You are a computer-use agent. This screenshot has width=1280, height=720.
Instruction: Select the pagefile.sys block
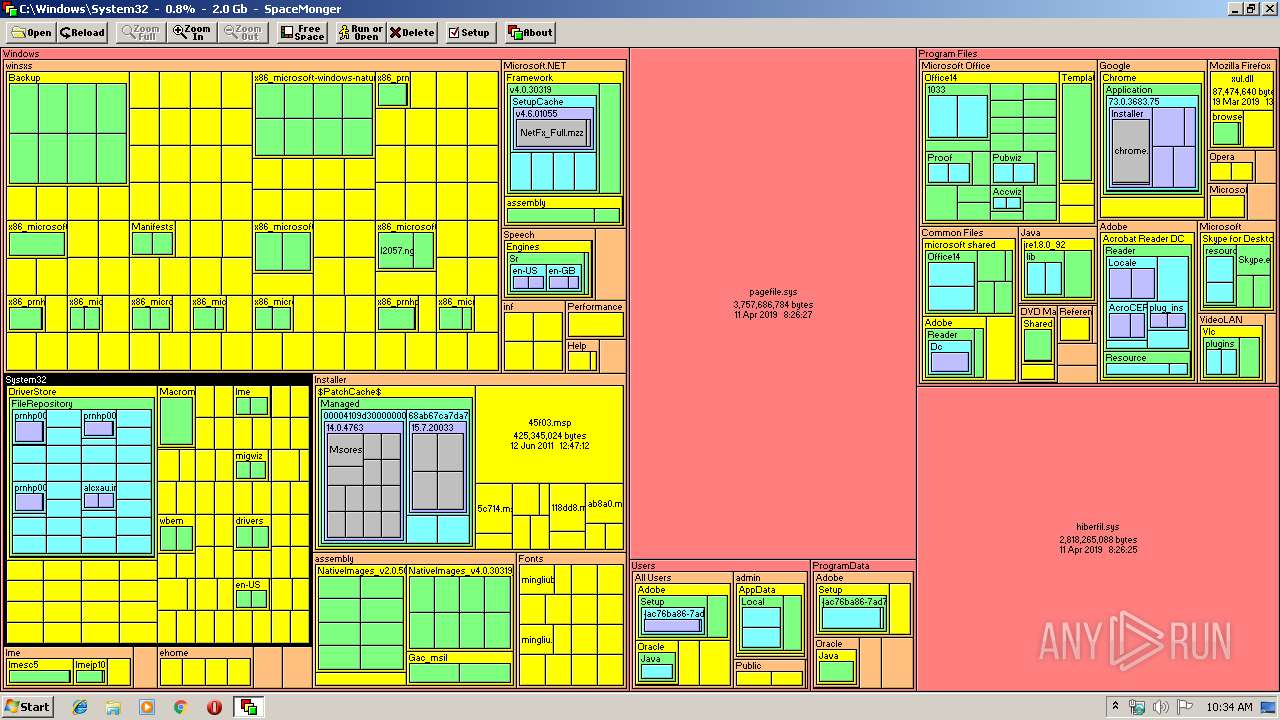pyautogui.click(x=773, y=303)
